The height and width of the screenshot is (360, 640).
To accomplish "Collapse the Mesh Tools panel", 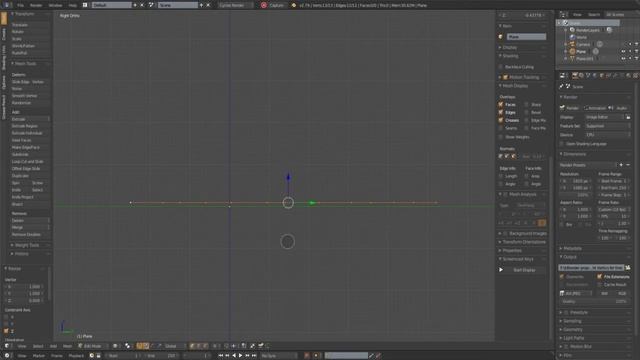I will (25, 64).
